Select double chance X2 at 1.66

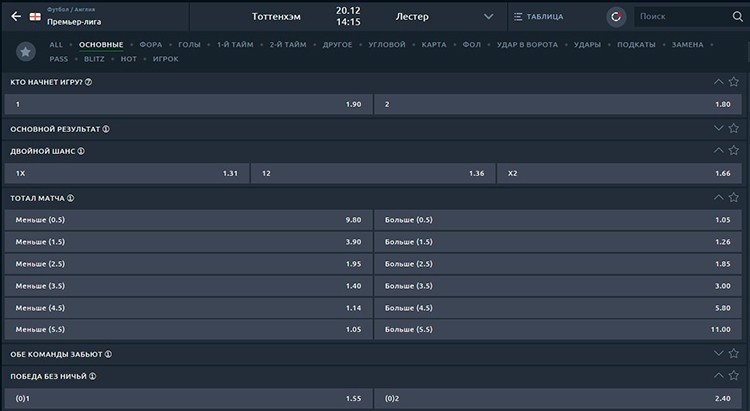coord(619,173)
